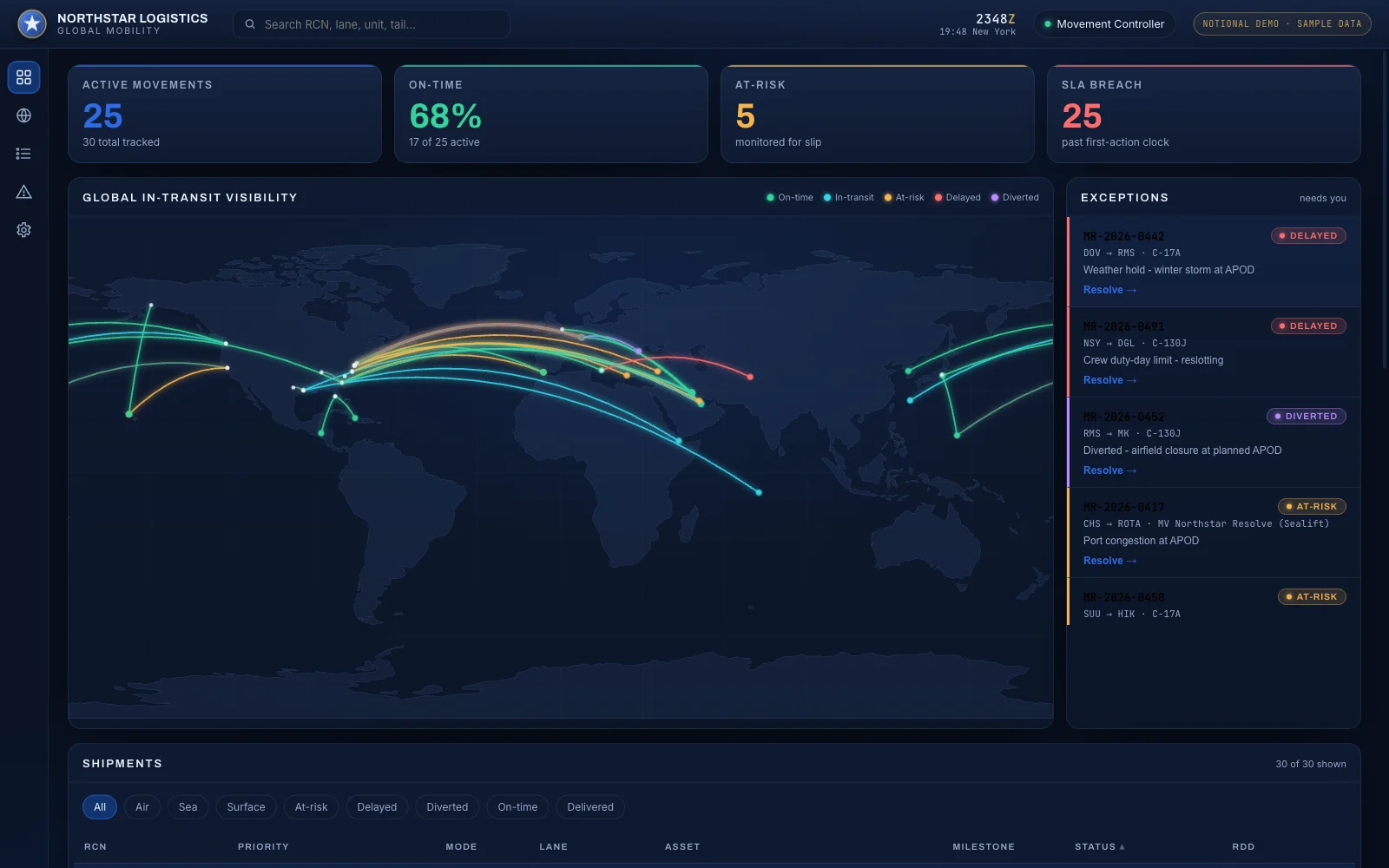Toggle Status column sort arrow

pos(1122,847)
